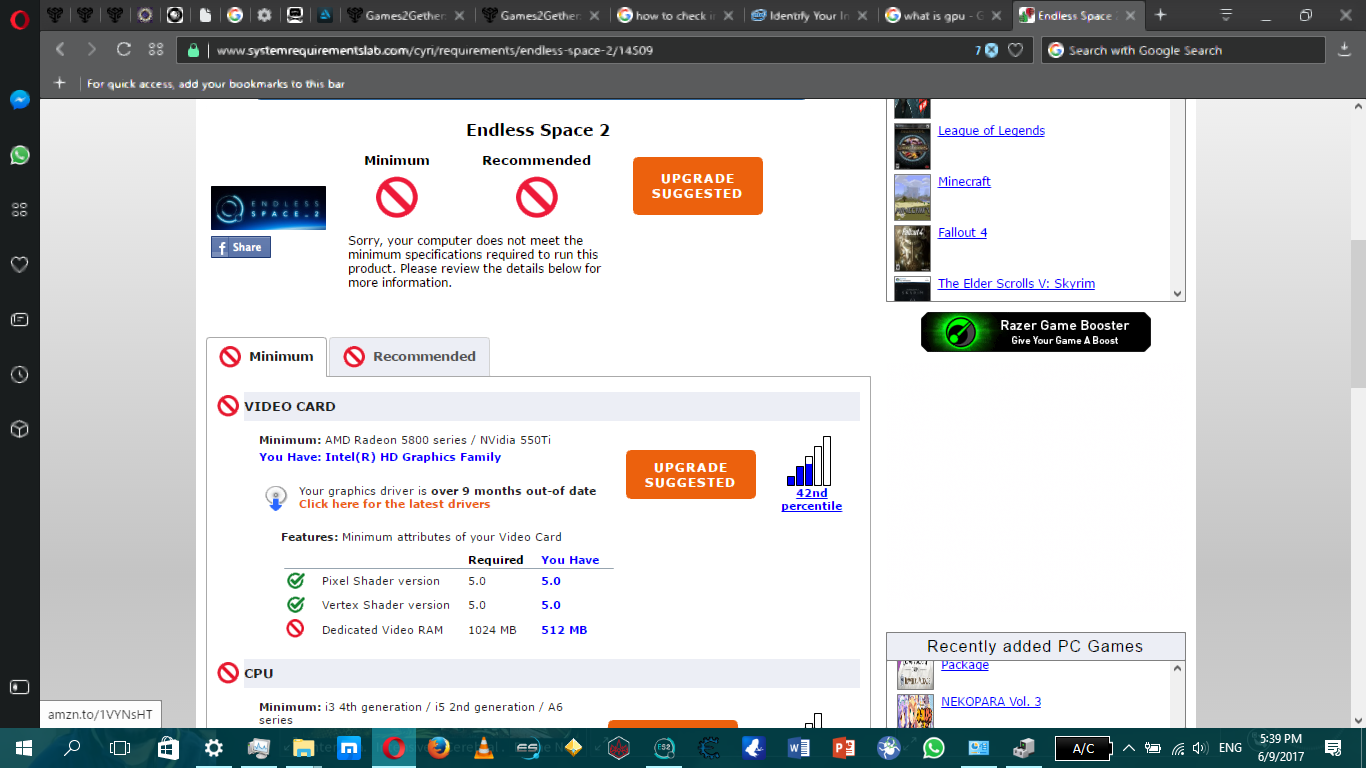
Task: Open WhatsApp in the Opera sidebar
Action: (19, 155)
